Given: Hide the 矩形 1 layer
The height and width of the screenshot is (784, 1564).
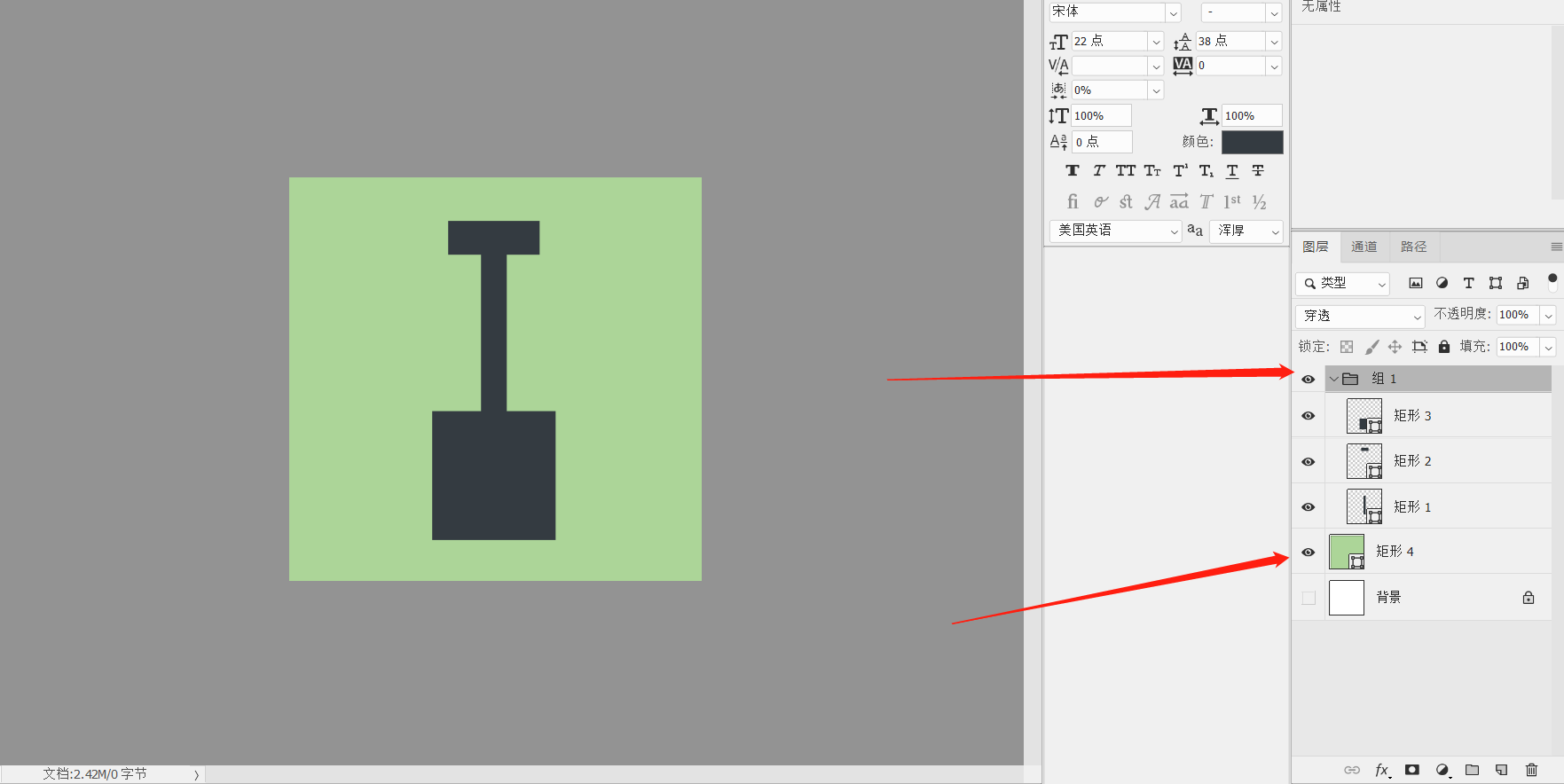Looking at the screenshot, I should click(x=1309, y=507).
